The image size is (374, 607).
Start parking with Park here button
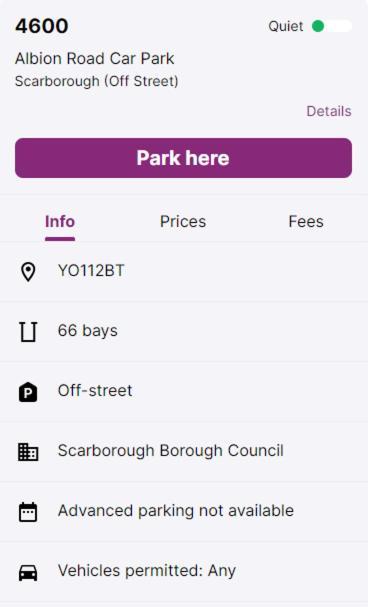(x=184, y=158)
